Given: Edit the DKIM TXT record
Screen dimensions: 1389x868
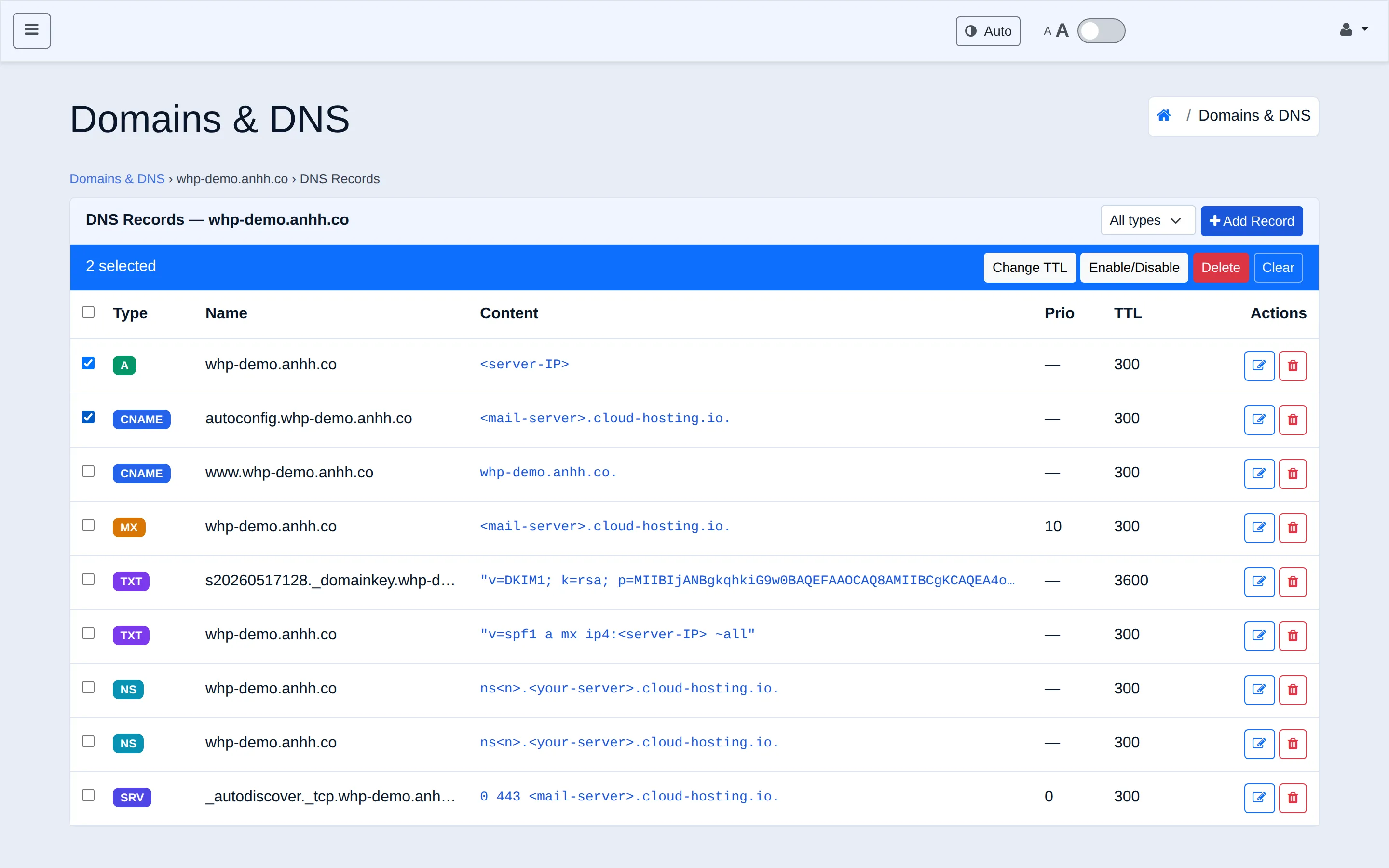Looking at the screenshot, I should (1259, 582).
